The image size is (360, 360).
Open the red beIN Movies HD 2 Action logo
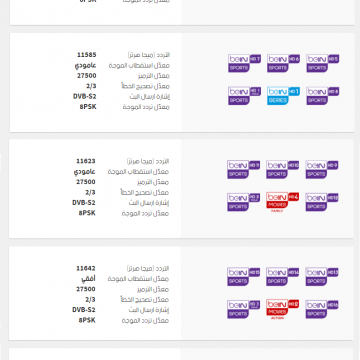[x=282, y=310]
